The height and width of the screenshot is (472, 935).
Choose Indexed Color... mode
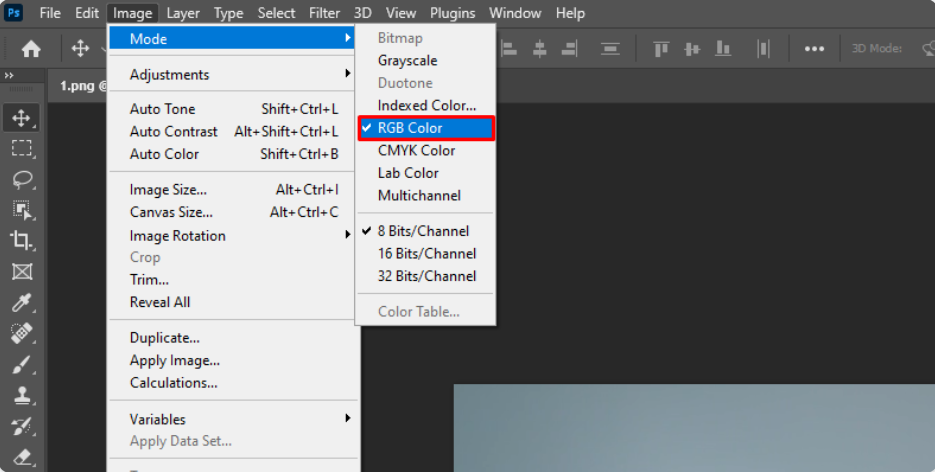pos(426,105)
